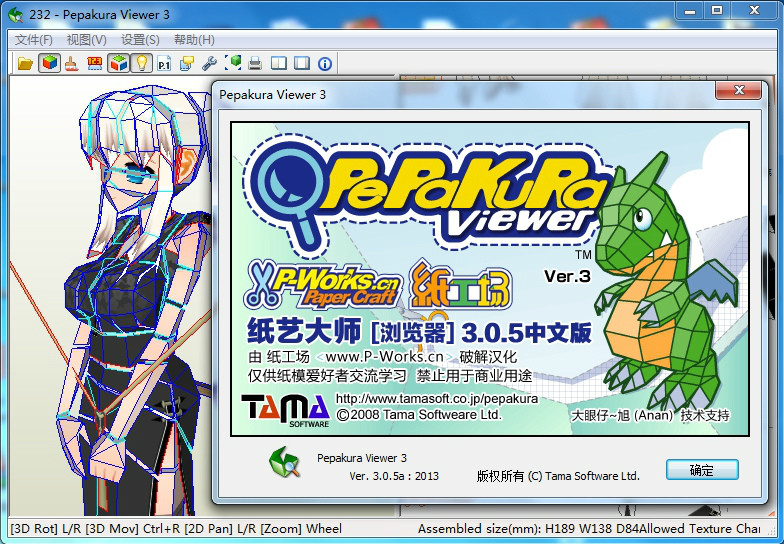Open a file with the folder icon
The width and height of the screenshot is (784, 544).
click(25, 64)
